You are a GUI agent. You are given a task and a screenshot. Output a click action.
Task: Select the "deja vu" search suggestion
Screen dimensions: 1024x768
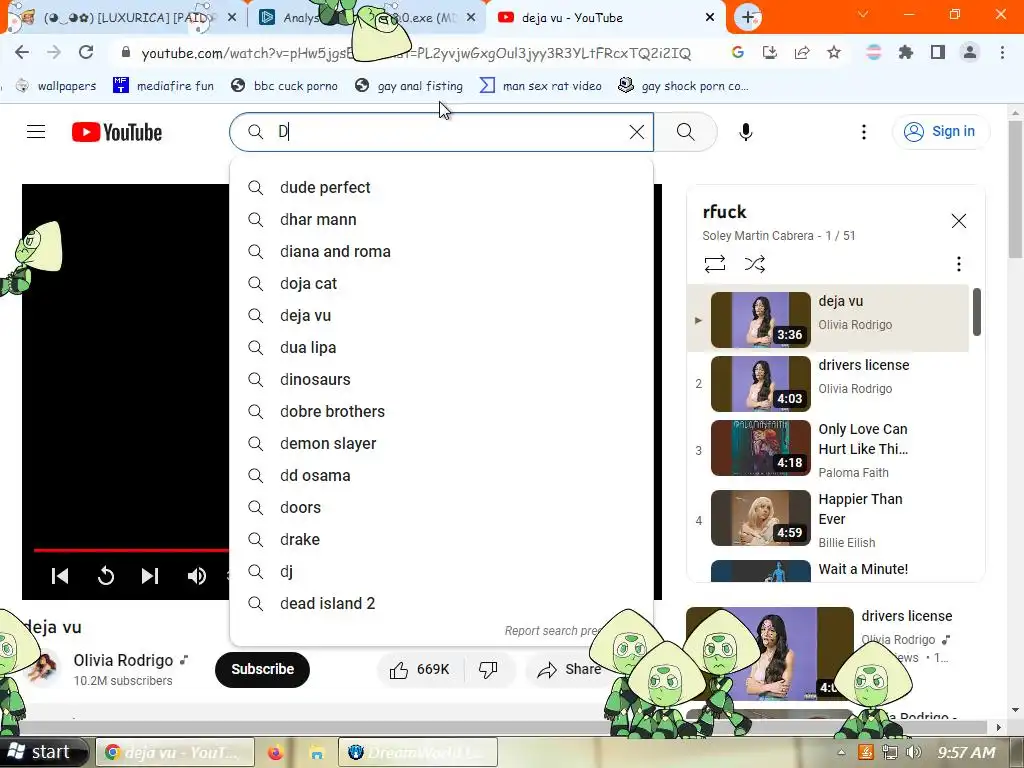coord(441,315)
